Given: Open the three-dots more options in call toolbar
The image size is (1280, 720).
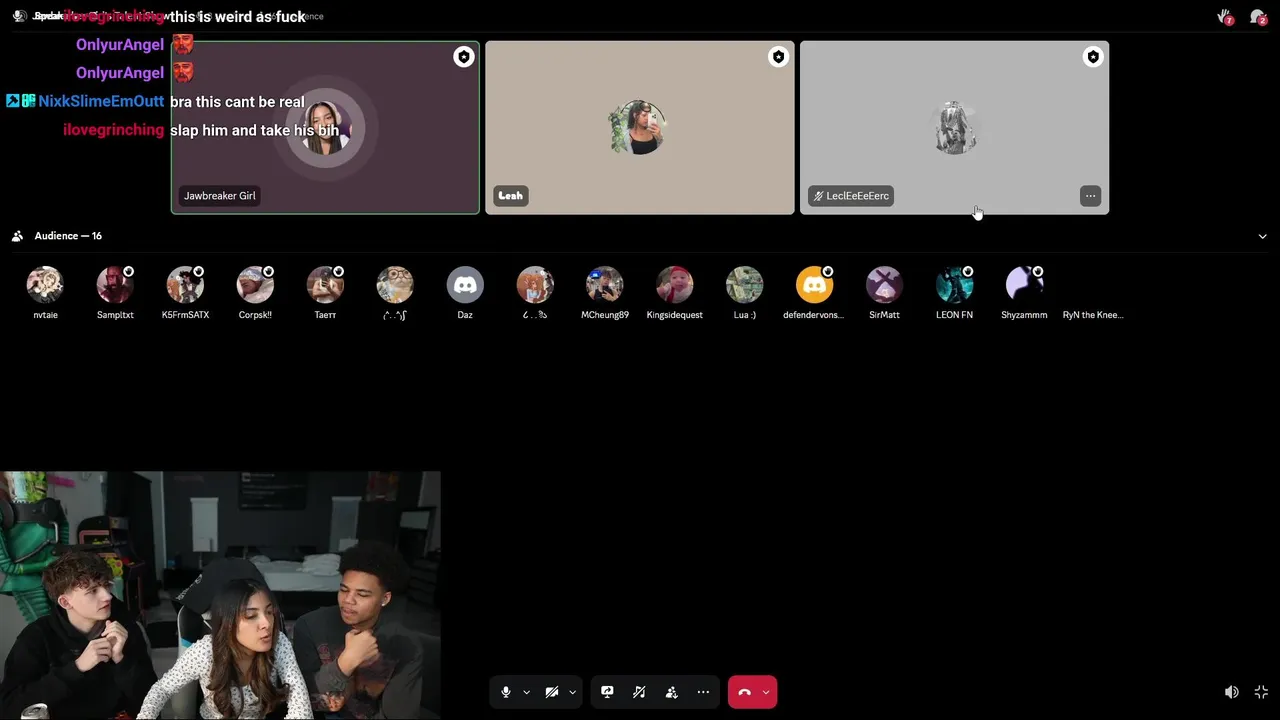Looking at the screenshot, I should click(703, 692).
